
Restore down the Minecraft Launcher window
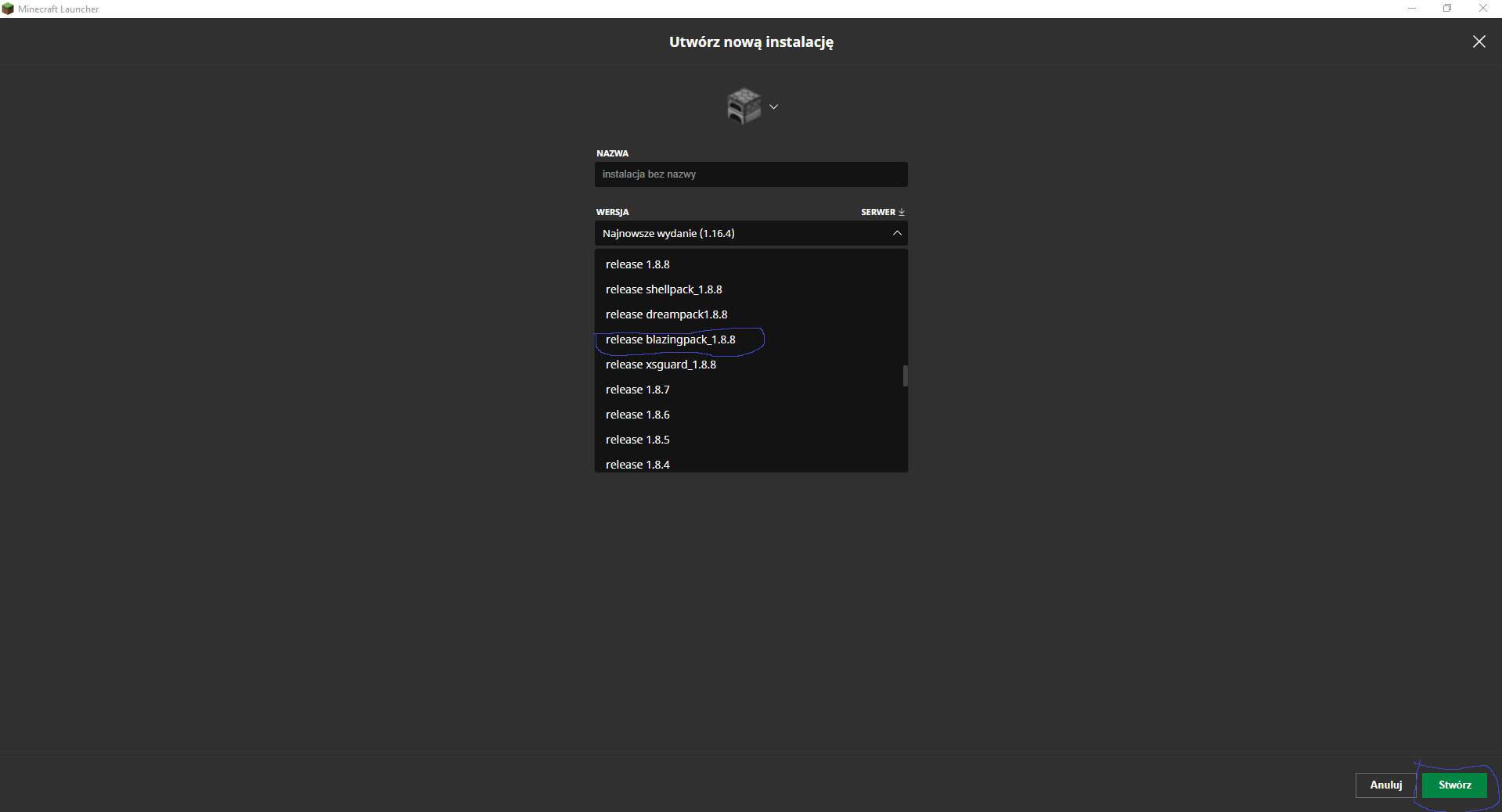1447,9
